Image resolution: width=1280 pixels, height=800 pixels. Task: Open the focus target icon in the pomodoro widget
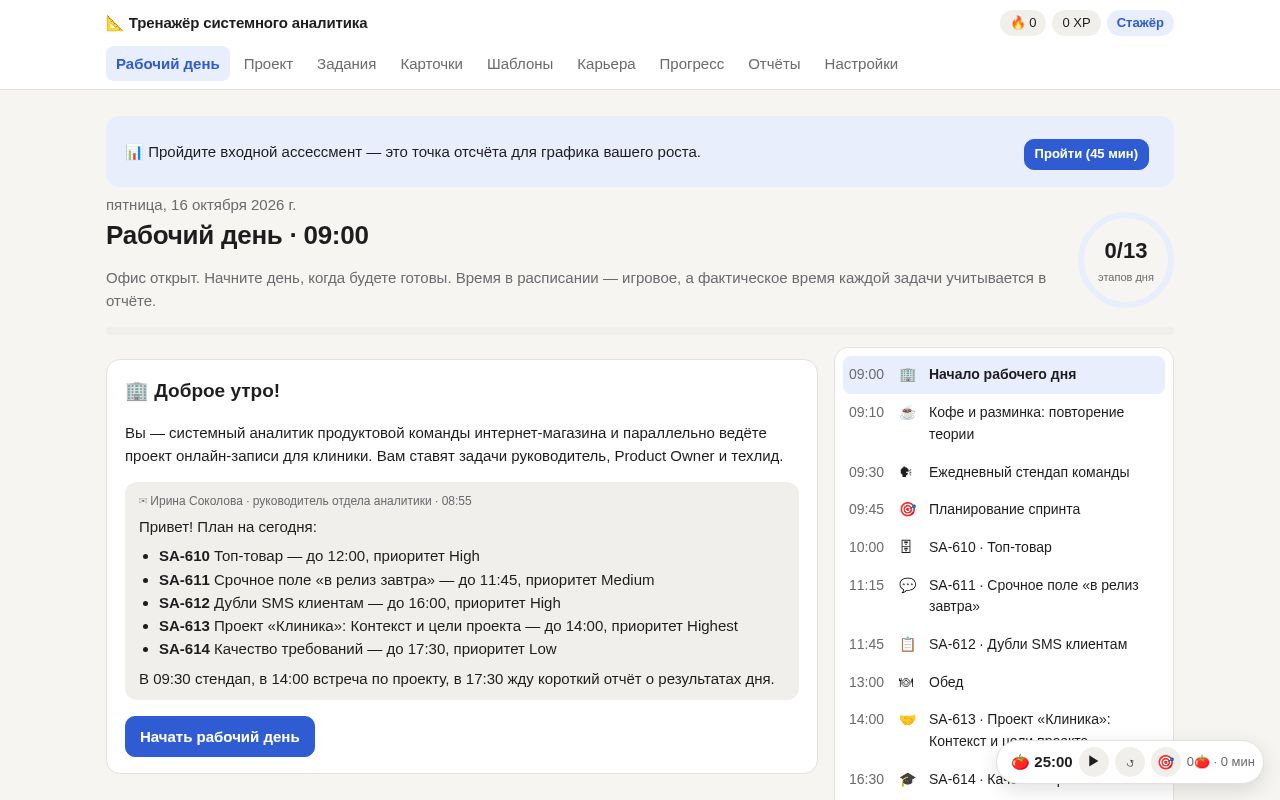[x=1166, y=762]
